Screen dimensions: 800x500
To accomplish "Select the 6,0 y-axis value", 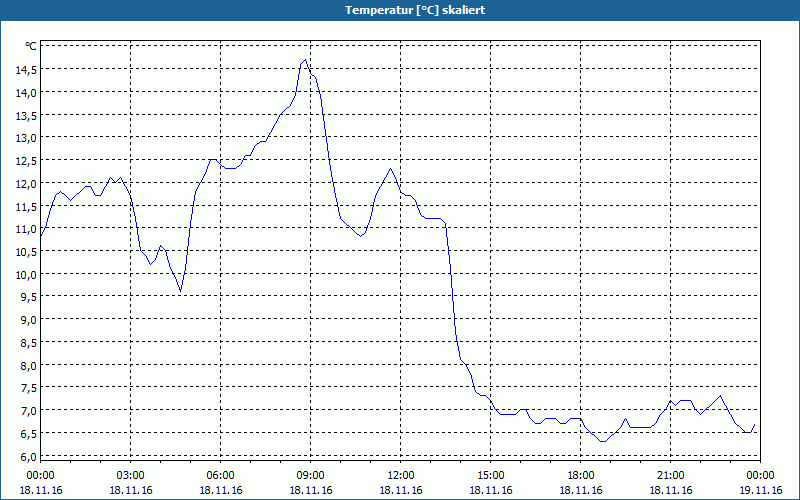I will point(29,457).
